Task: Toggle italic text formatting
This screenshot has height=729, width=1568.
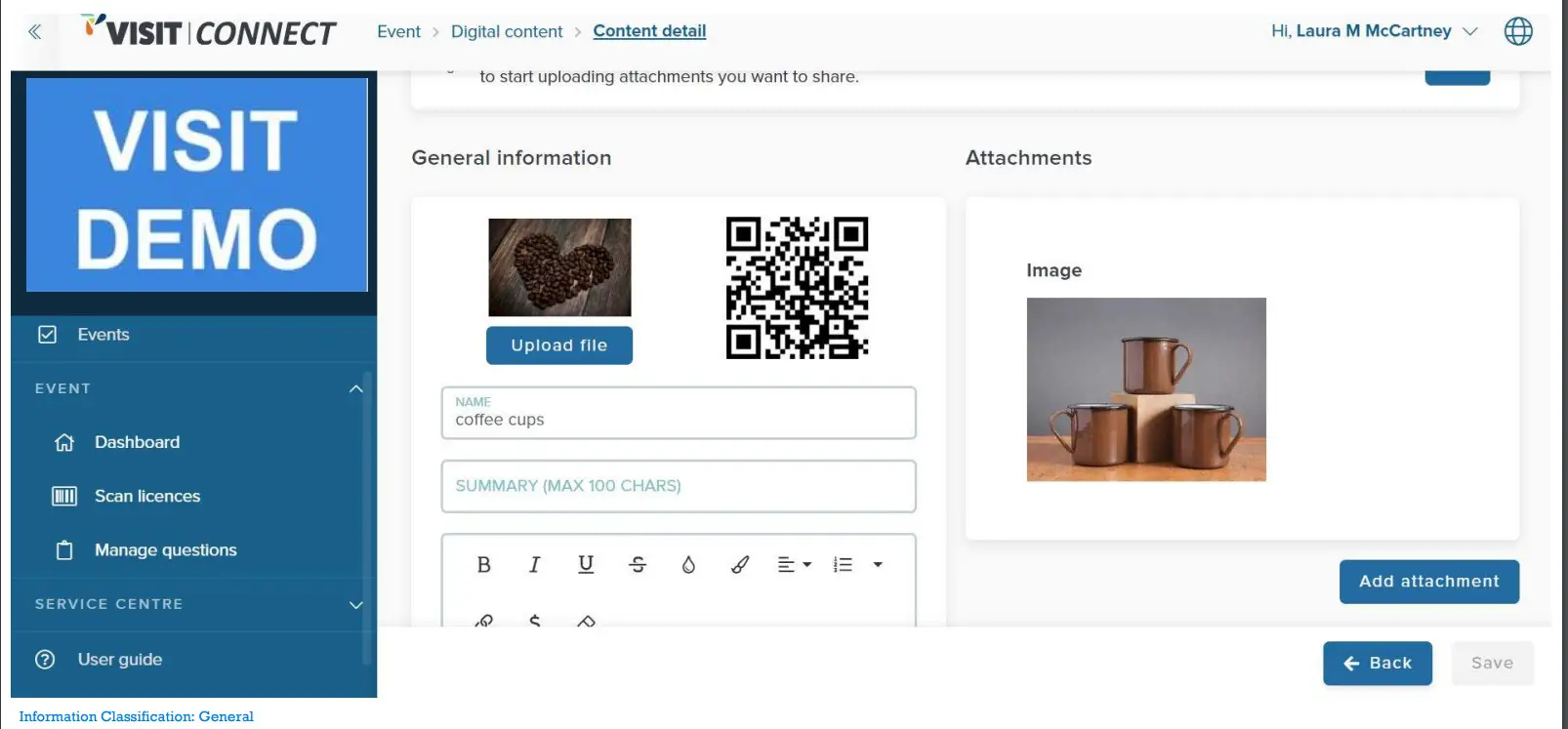Action: click(534, 565)
